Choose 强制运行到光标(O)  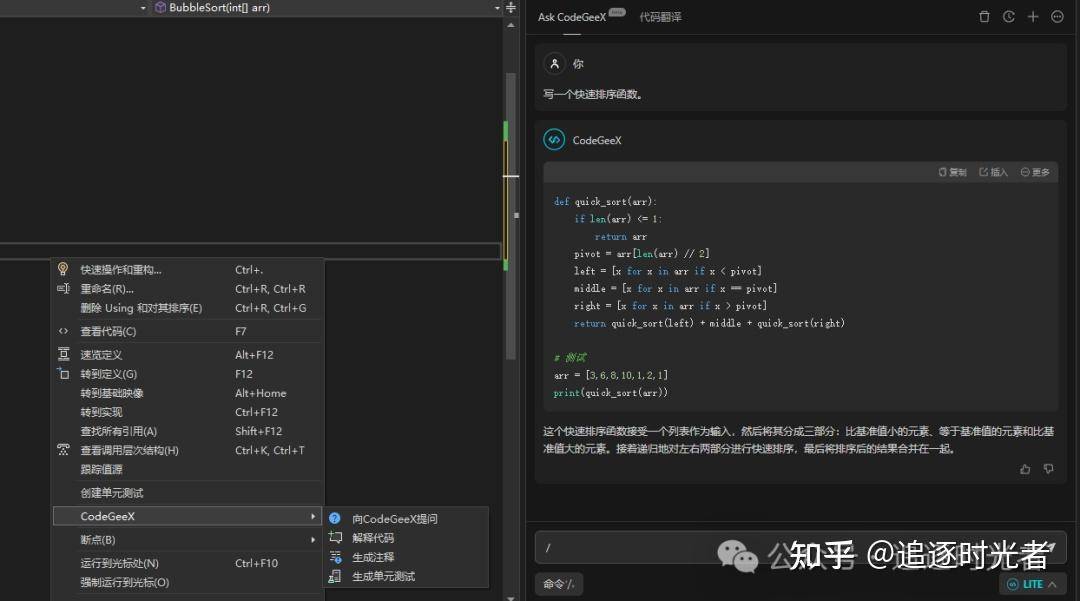tap(187, 582)
